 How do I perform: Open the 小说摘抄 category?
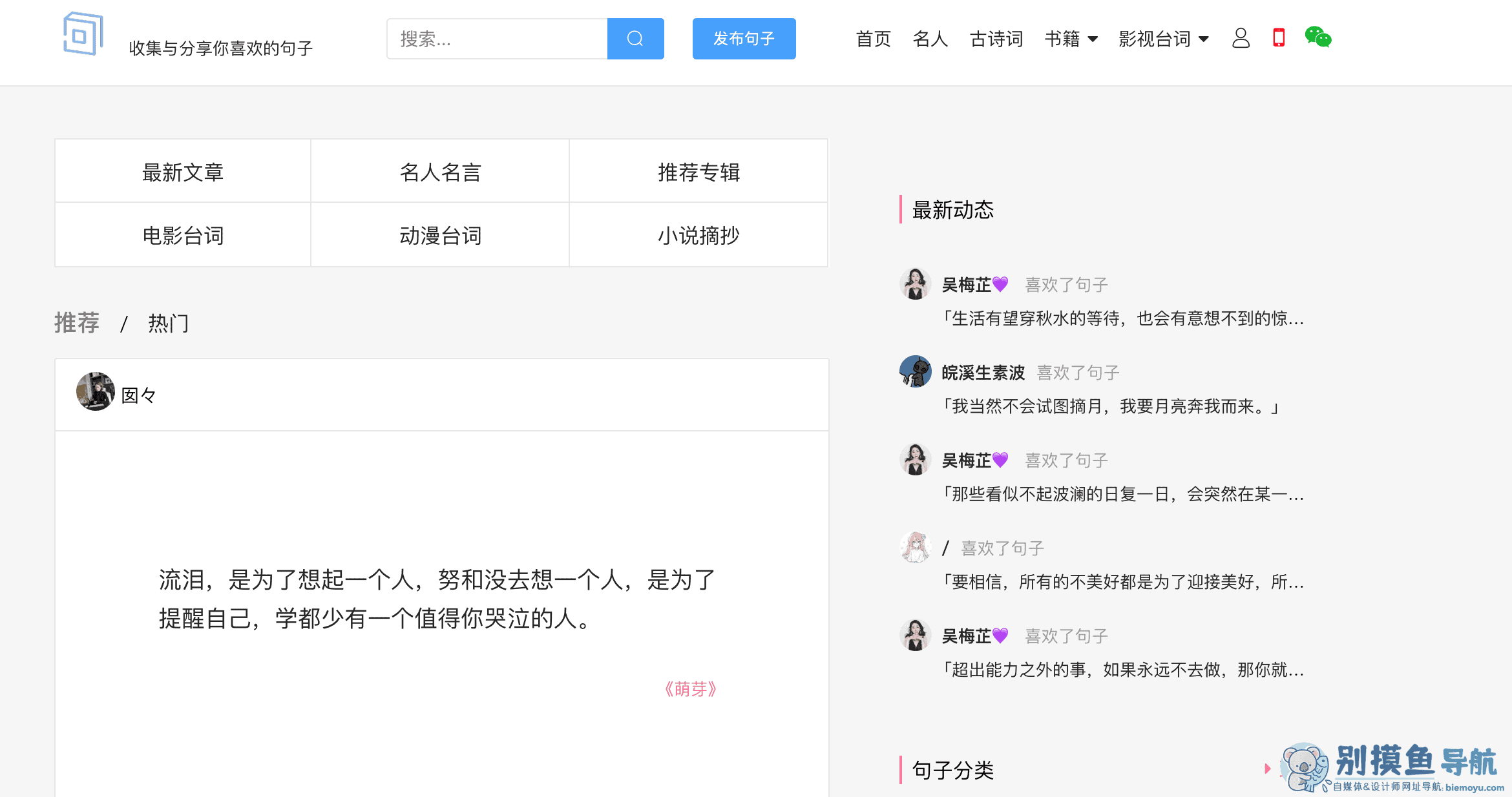point(698,235)
